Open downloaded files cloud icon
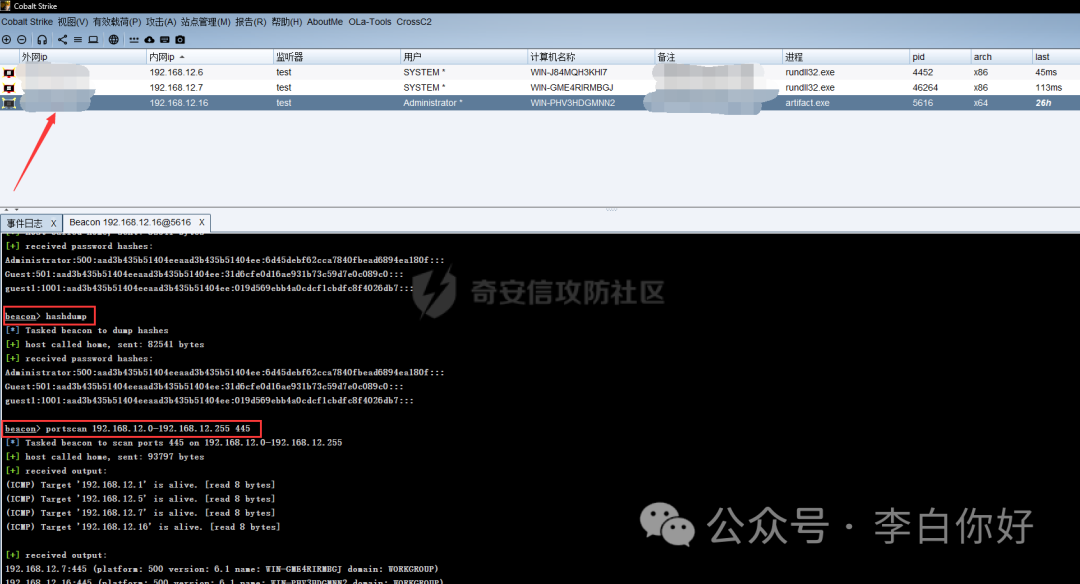Viewport: 1080px width, 584px height. tap(149, 40)
